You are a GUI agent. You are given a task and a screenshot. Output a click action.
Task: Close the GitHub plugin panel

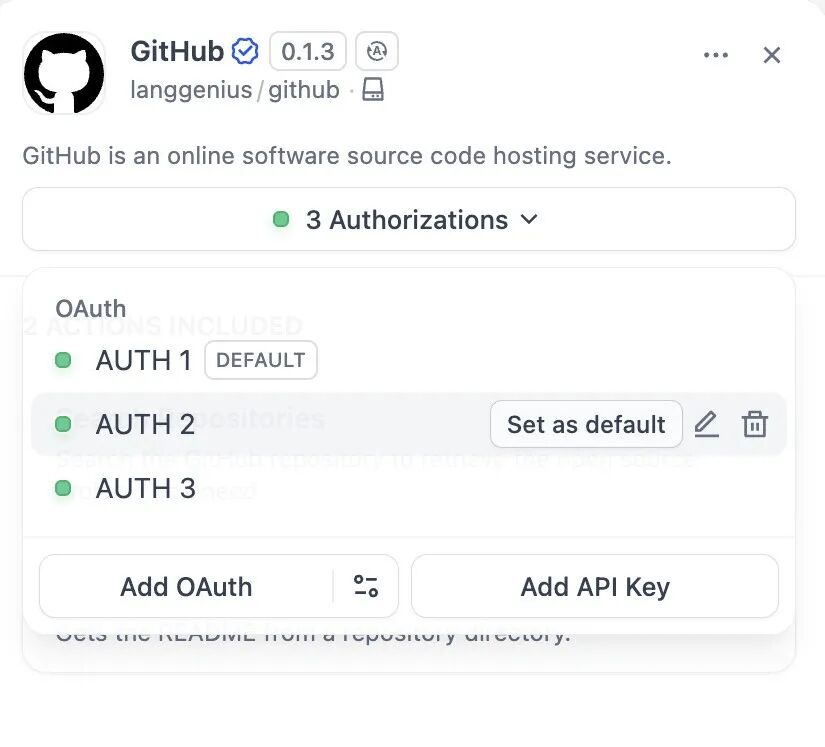tap(771, 55)
